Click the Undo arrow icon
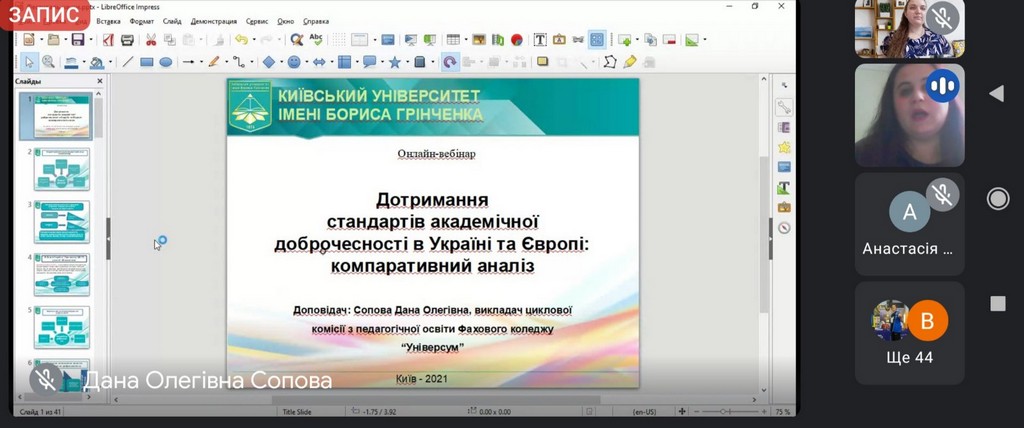 [241, 40]
